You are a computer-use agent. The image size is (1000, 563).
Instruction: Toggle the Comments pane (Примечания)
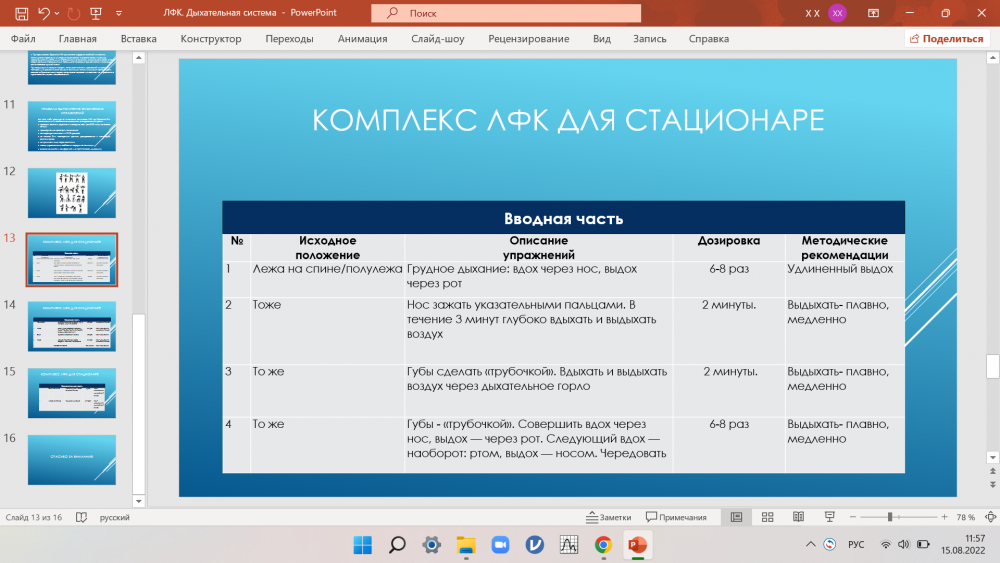[x=676, y=517]
